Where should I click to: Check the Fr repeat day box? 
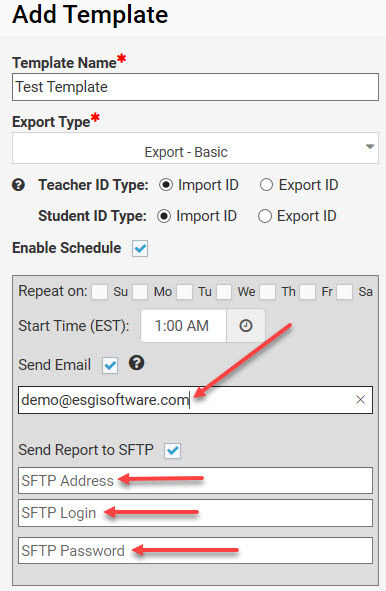pyautogui.click(x=308, y=292)
